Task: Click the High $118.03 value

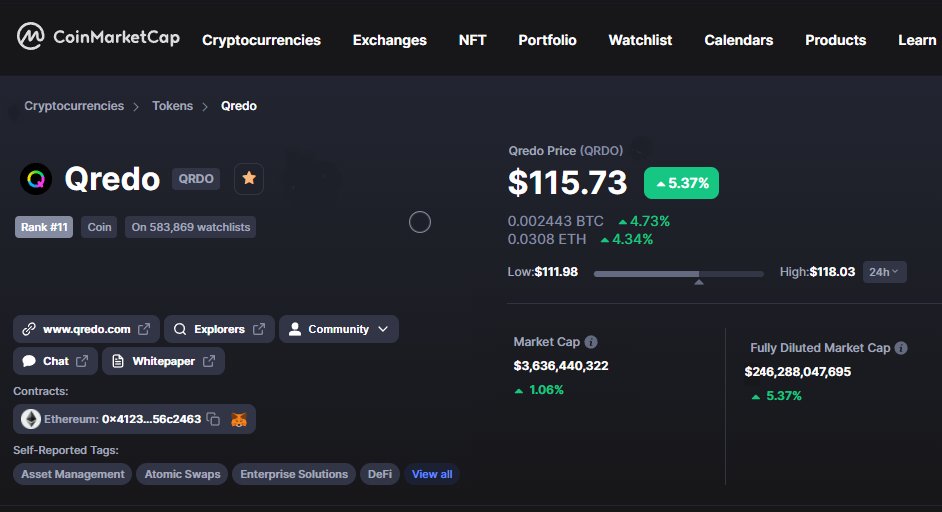Action: coord(832,272)
